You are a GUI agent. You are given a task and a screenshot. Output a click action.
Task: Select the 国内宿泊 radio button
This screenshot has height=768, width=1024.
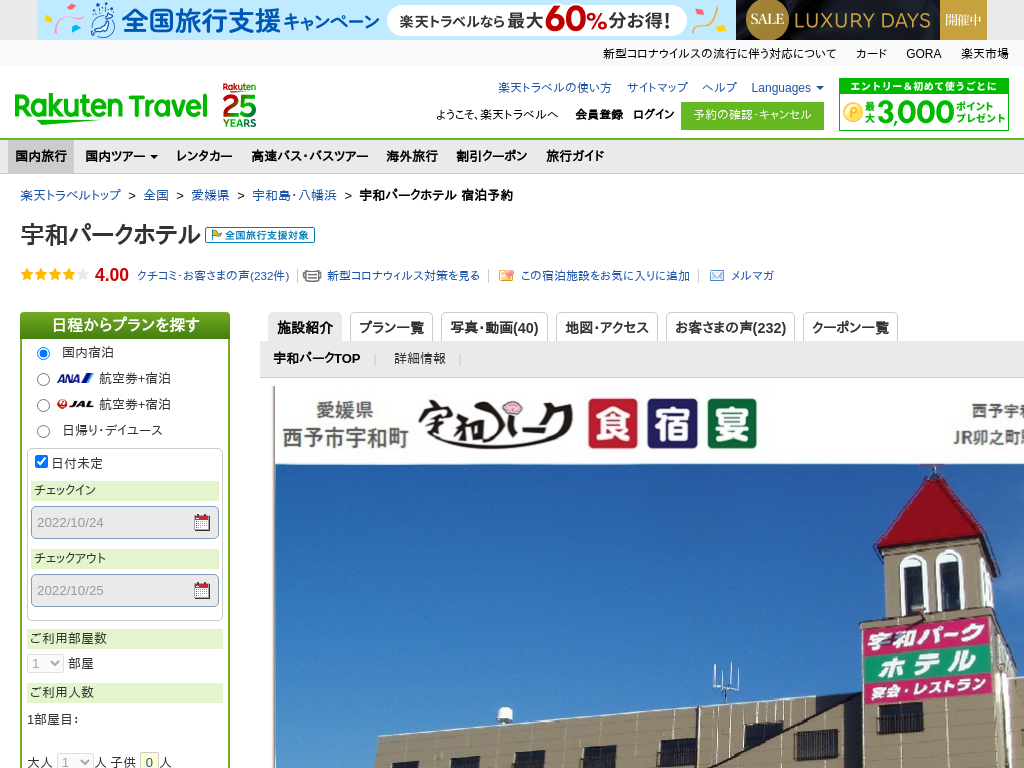click(x=43, y=353)
